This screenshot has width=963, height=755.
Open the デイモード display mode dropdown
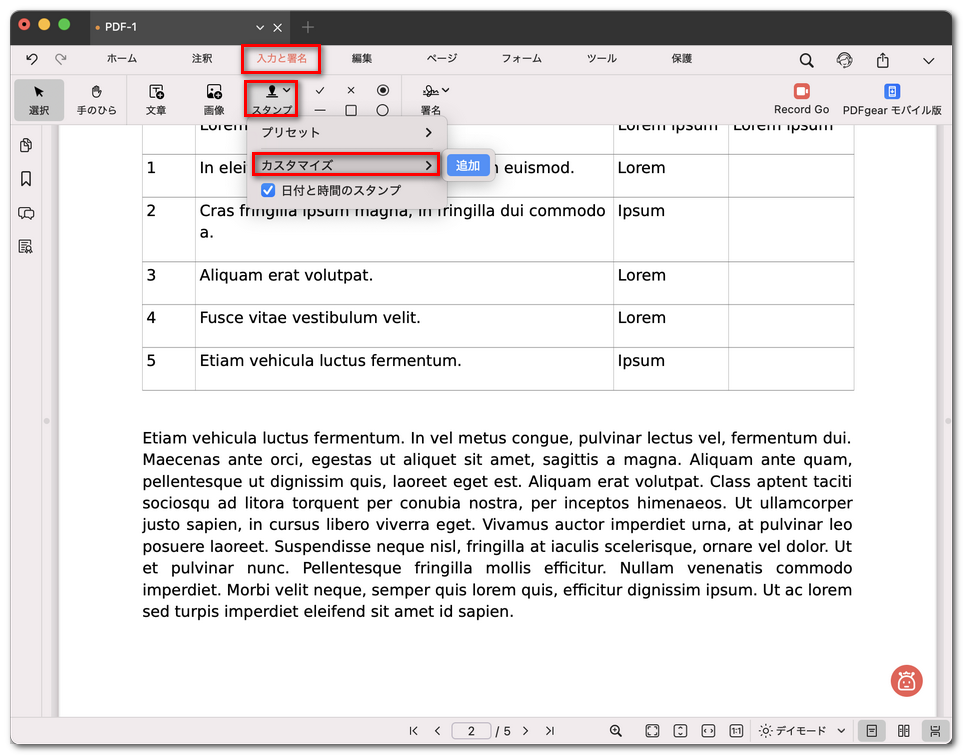click(804, 731)
